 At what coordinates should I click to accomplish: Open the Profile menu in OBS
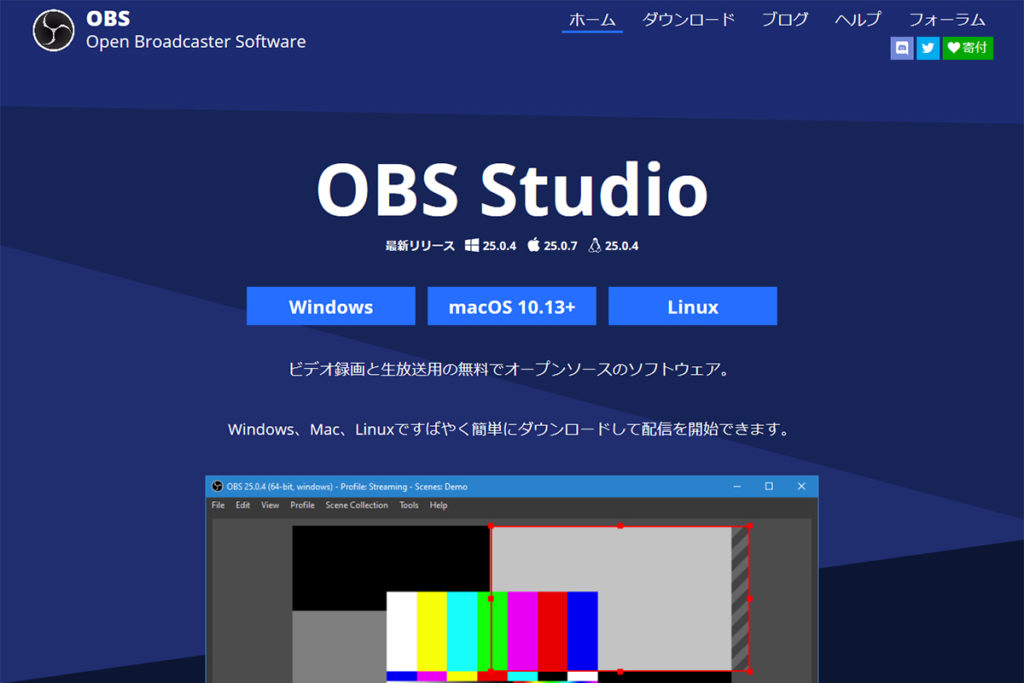302,505
